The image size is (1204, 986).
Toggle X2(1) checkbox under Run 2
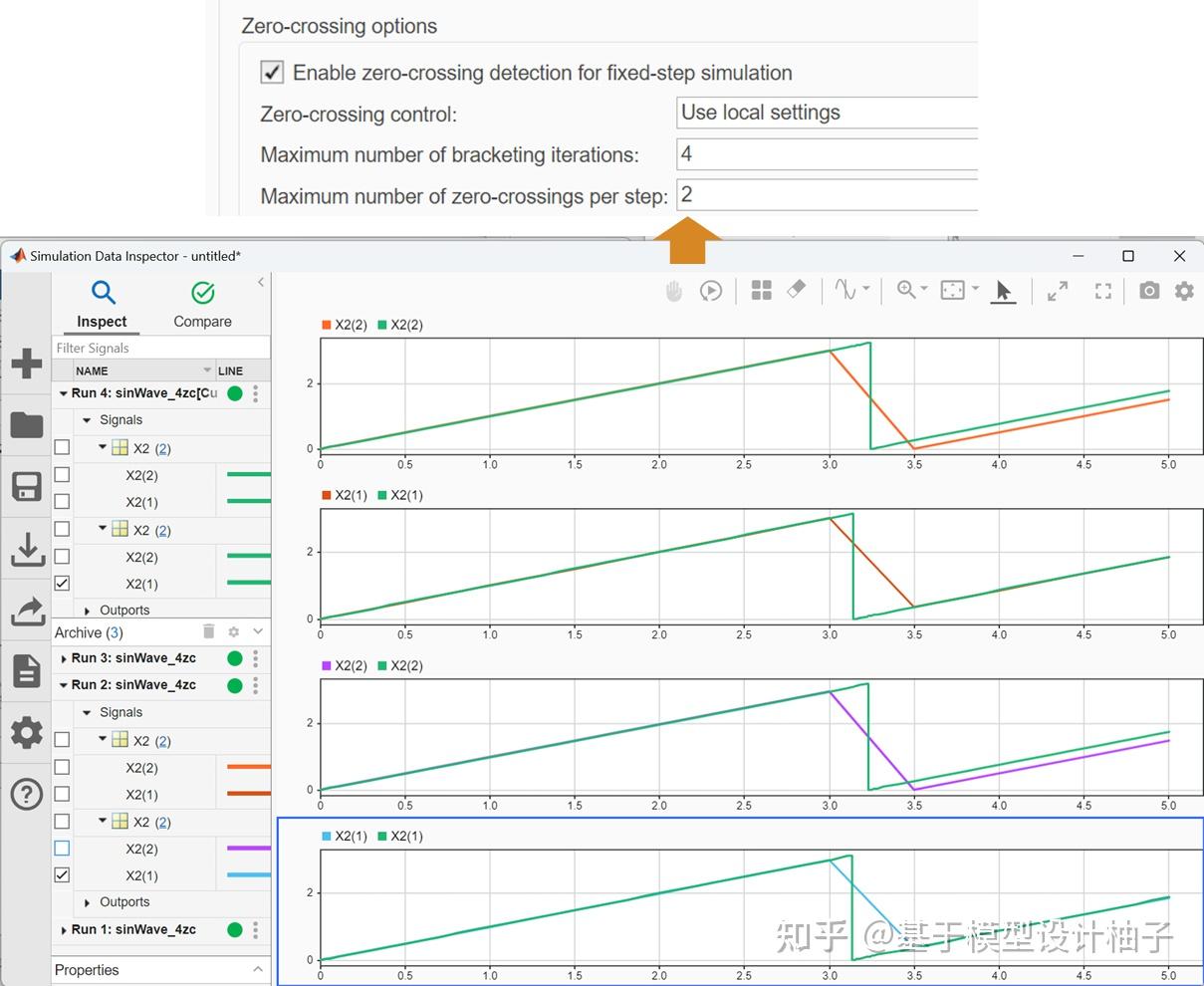click(62, 875)
